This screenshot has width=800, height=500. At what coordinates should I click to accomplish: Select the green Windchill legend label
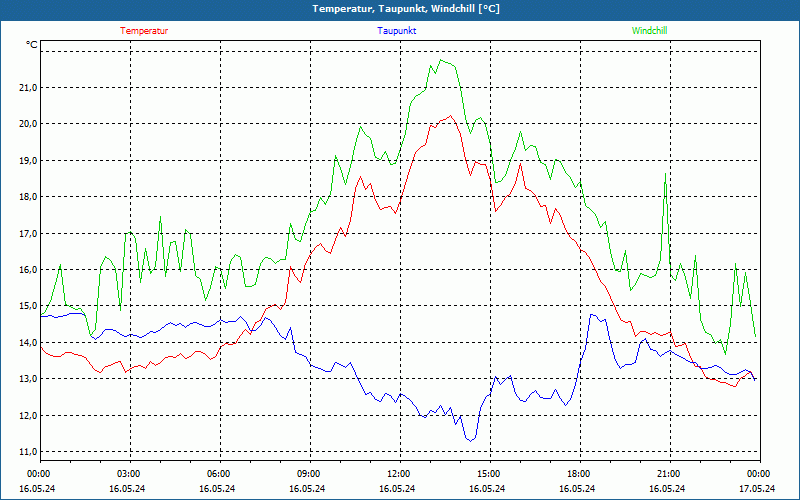click(x=649, y=31)
